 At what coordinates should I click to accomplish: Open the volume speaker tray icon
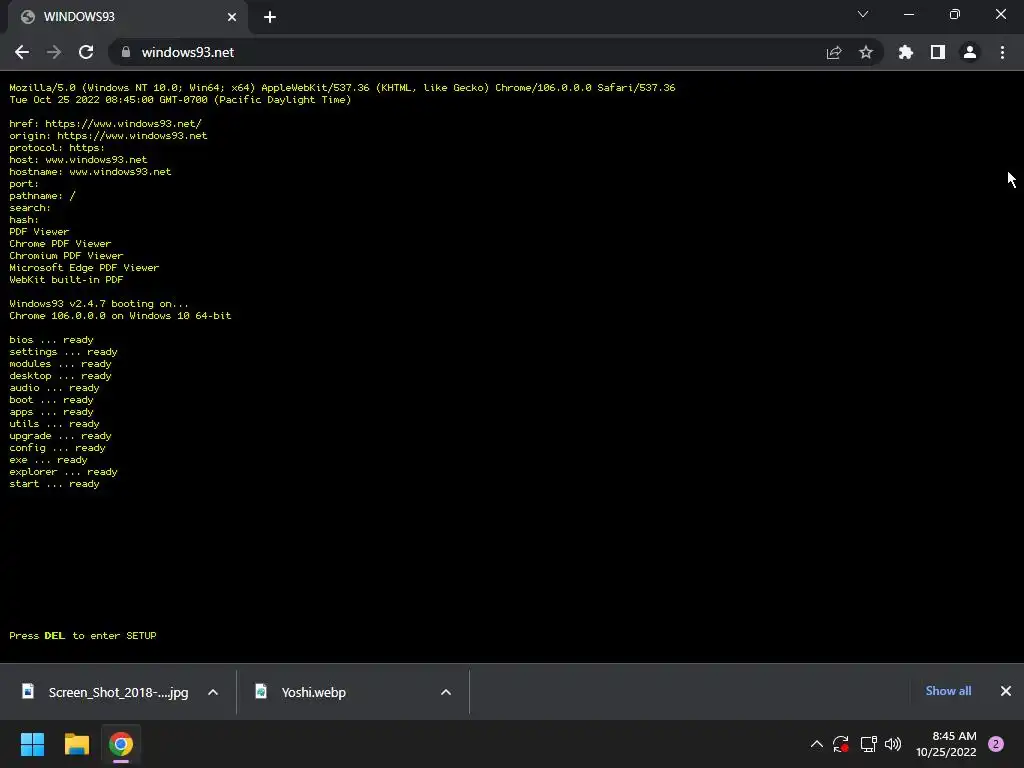click(x=893, y=744)
